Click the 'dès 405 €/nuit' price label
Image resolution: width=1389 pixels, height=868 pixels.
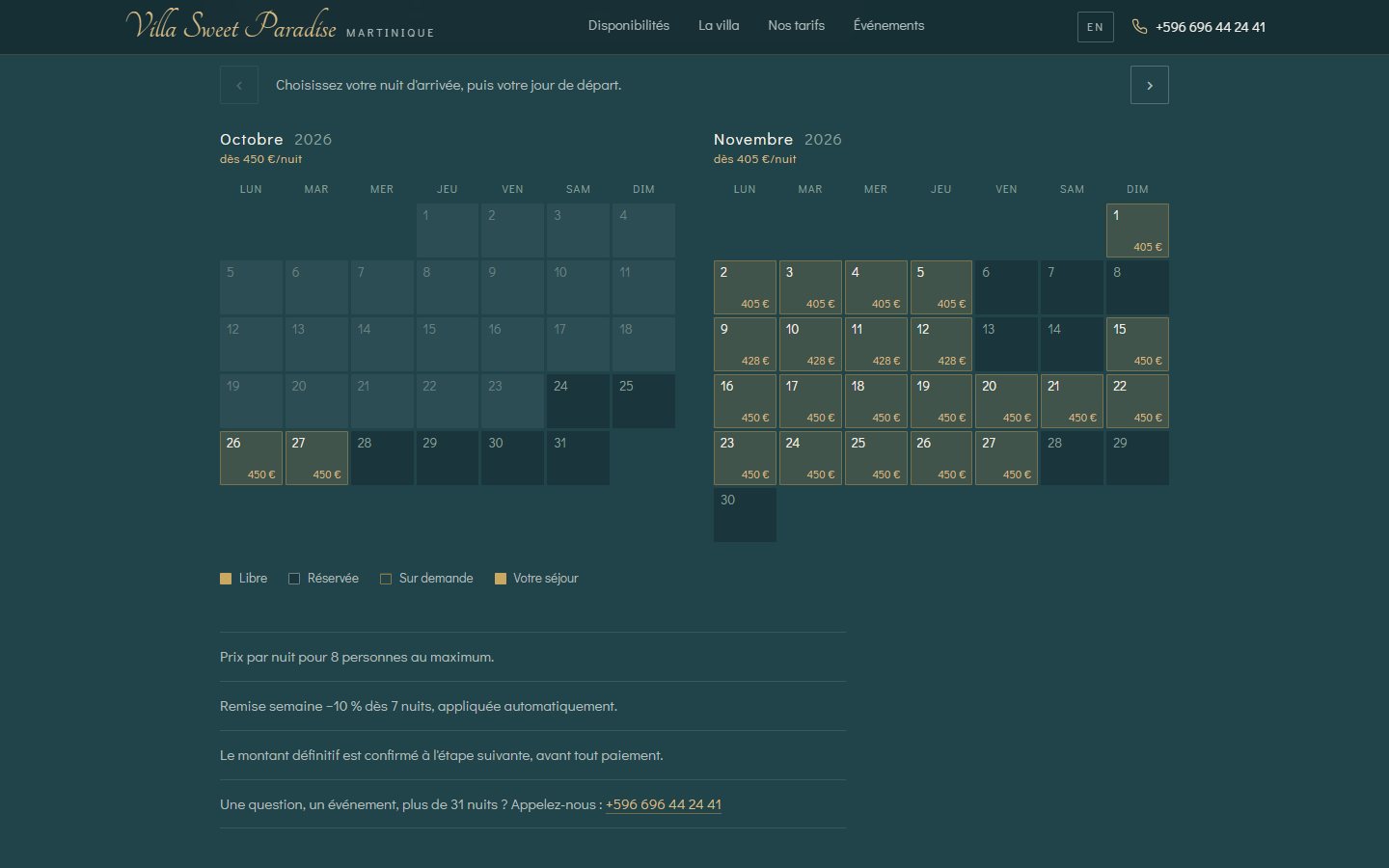click(755, 159)
